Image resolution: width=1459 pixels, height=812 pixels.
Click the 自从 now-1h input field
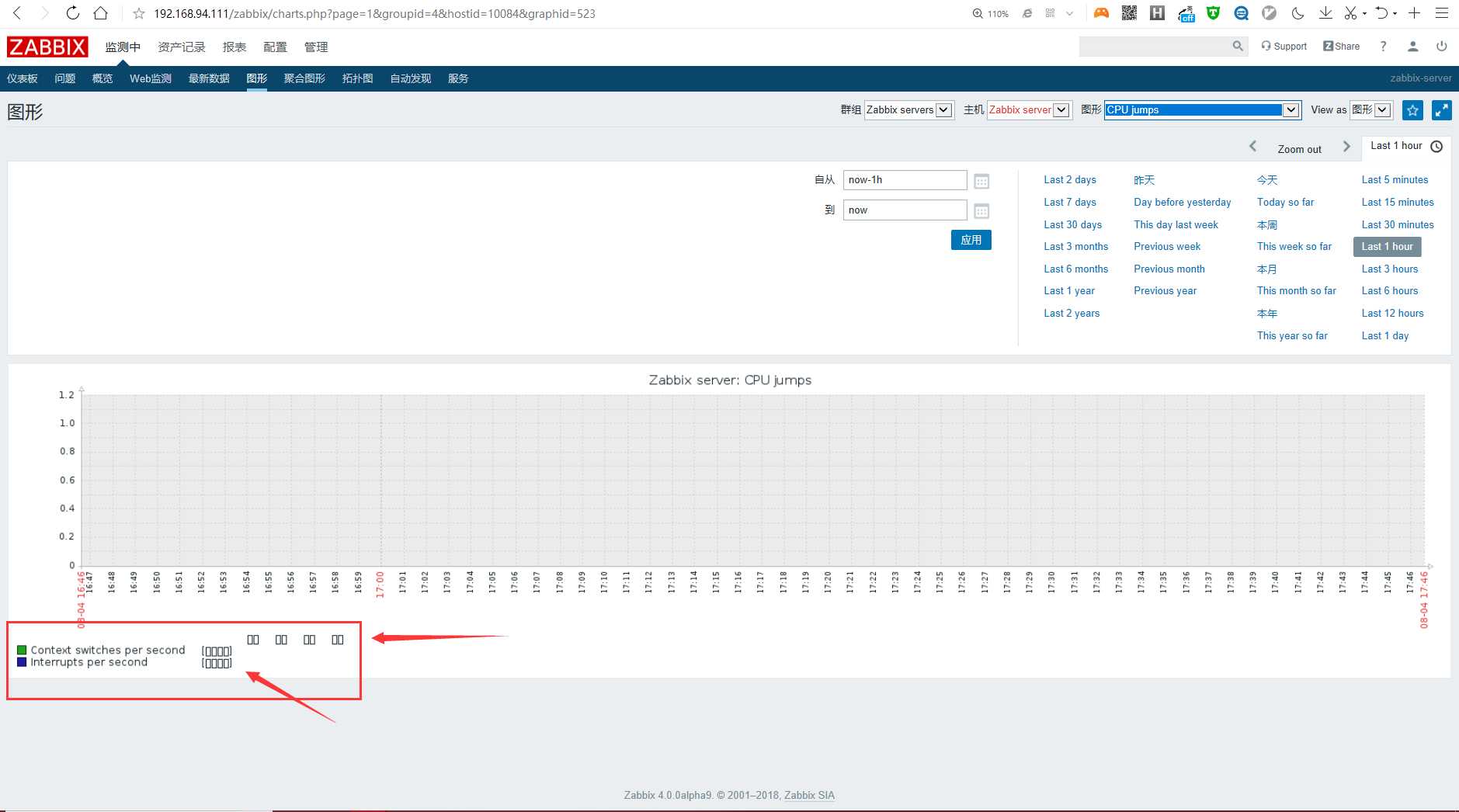pyautogui.click(x=905, y=180)
